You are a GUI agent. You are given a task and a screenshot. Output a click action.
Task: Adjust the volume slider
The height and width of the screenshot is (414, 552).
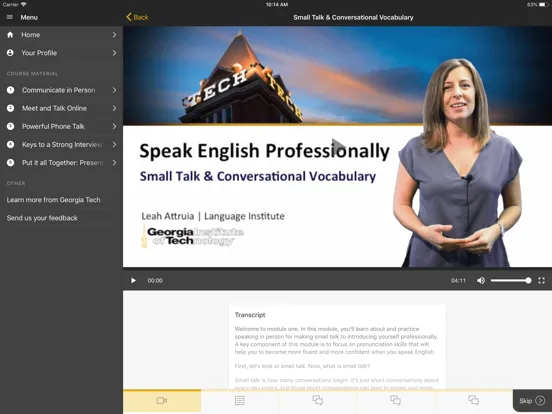[x=511, y=280]
